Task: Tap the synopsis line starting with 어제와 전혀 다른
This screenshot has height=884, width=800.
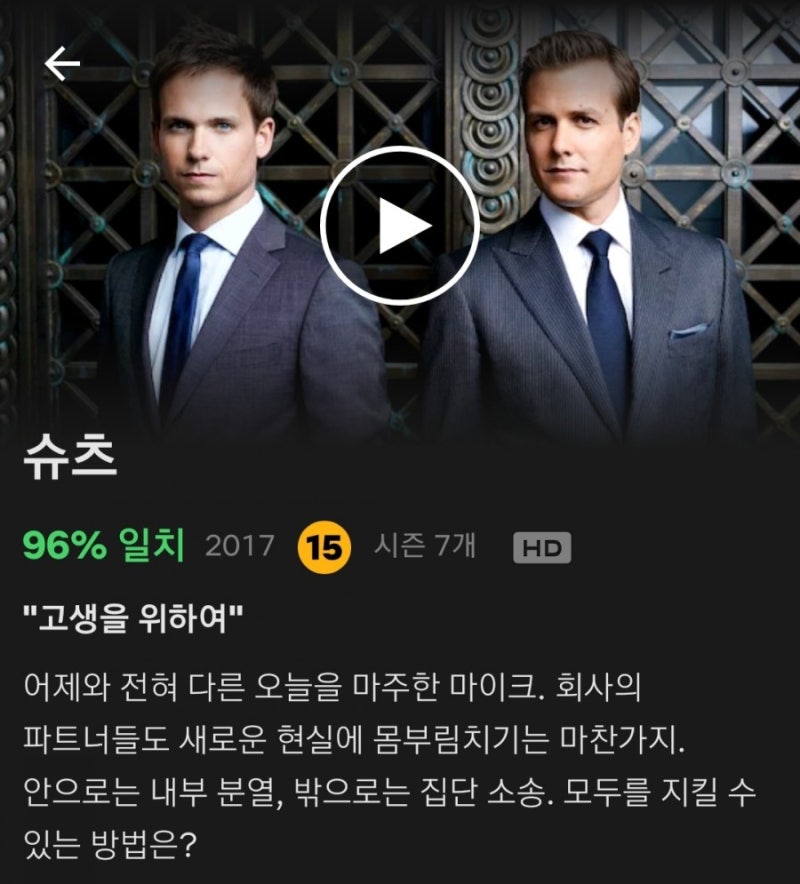Action: pos(332,687)
